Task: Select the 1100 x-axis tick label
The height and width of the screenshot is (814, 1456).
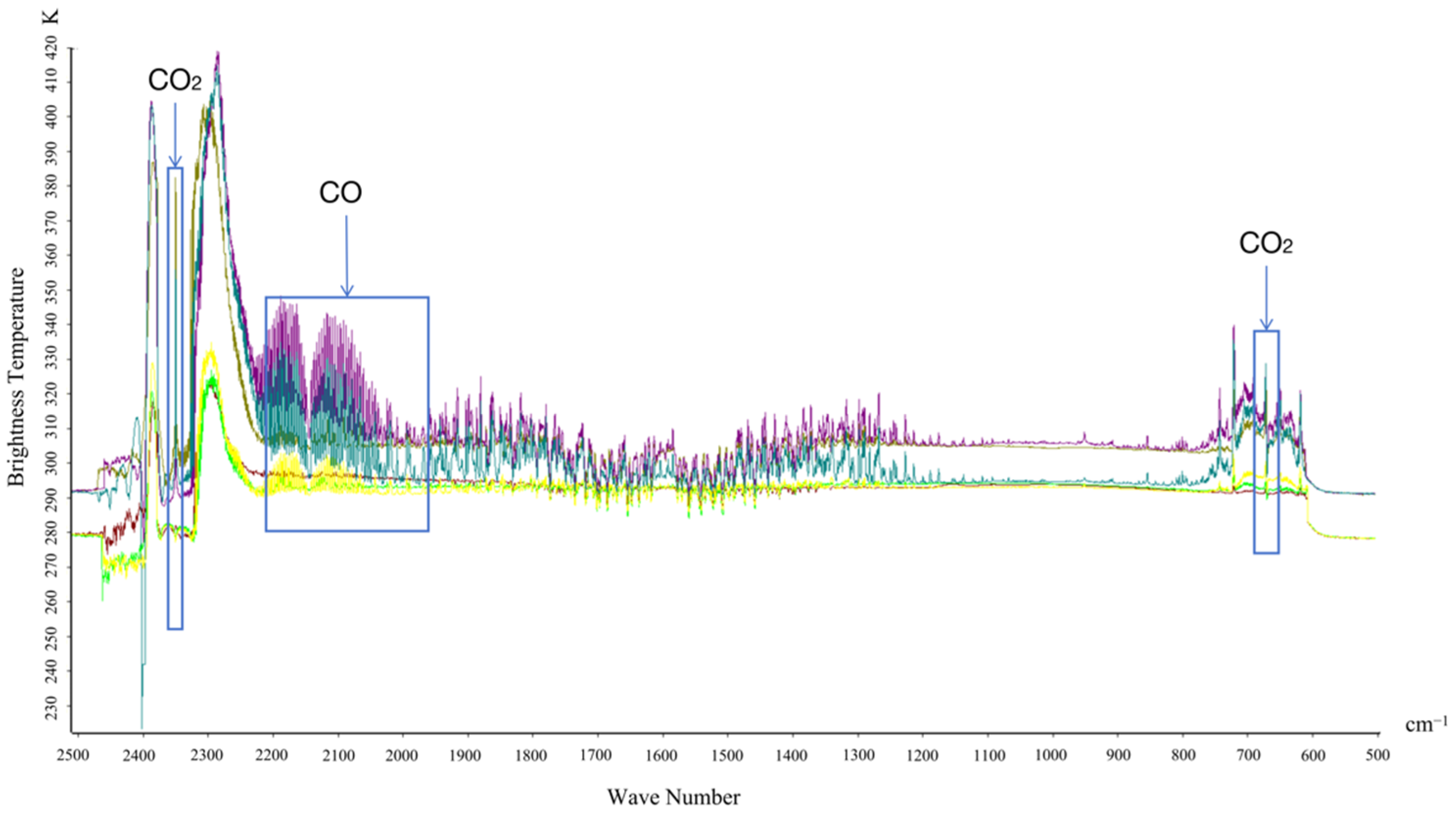Action: (x=988, y=755)
